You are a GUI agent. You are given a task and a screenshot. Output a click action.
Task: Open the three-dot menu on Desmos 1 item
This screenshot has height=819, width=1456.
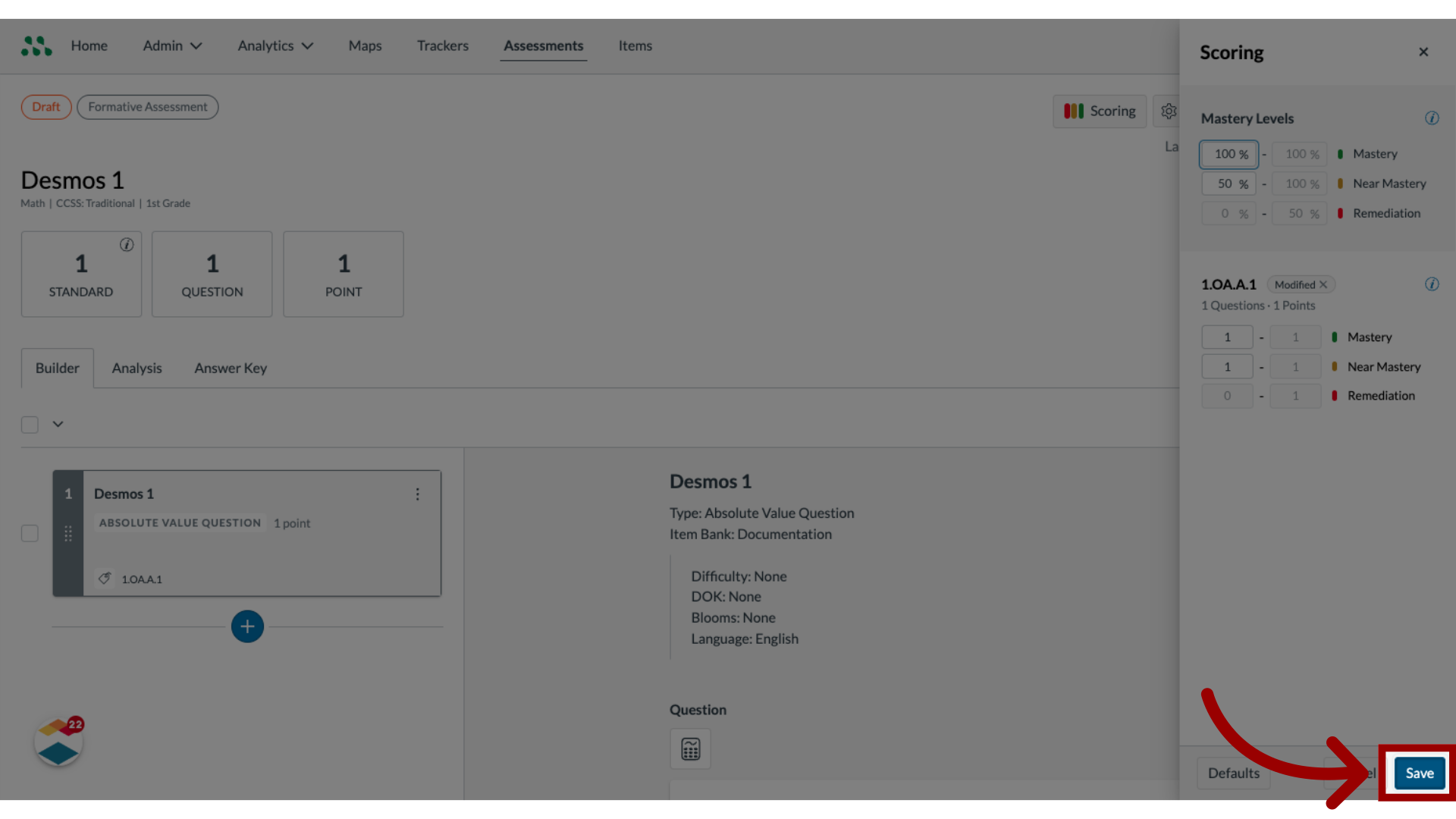(x=417, y=494)
